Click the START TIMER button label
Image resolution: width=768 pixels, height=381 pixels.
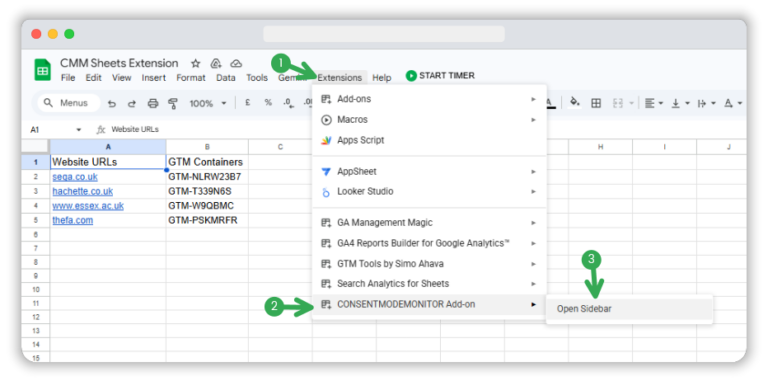[x=447, y=76]
